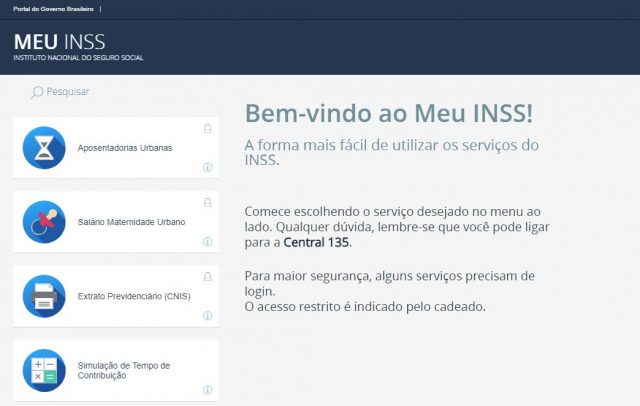Viewport: 640px width, 406px height.
Task: Click the Central 135 bold text
Action: [316, 242]
